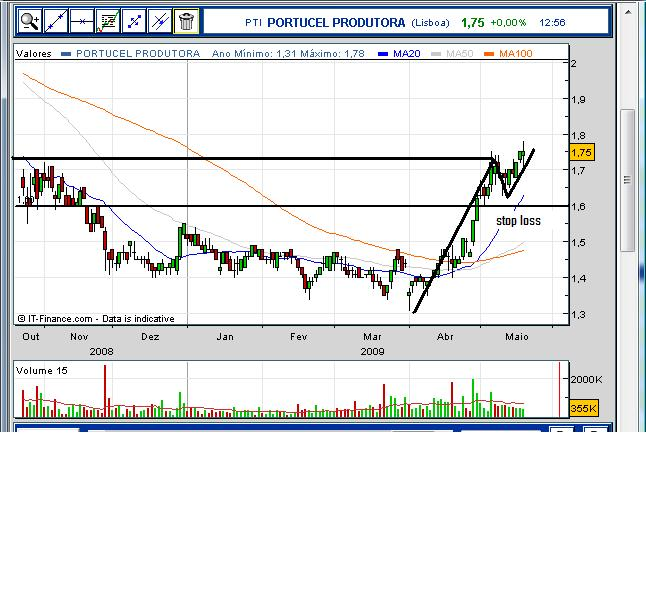Click the Mar month label
Viewport: 646px width, 601px height.
click(x=372, y=337)
